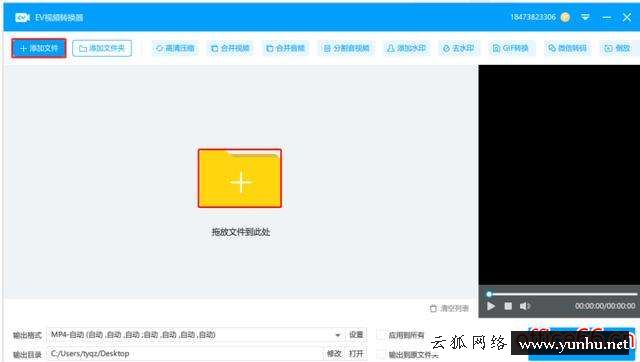Open the 合并音频 merge audio tool
The width and height of the screenshot is (640, 362).
click(285, 48)
